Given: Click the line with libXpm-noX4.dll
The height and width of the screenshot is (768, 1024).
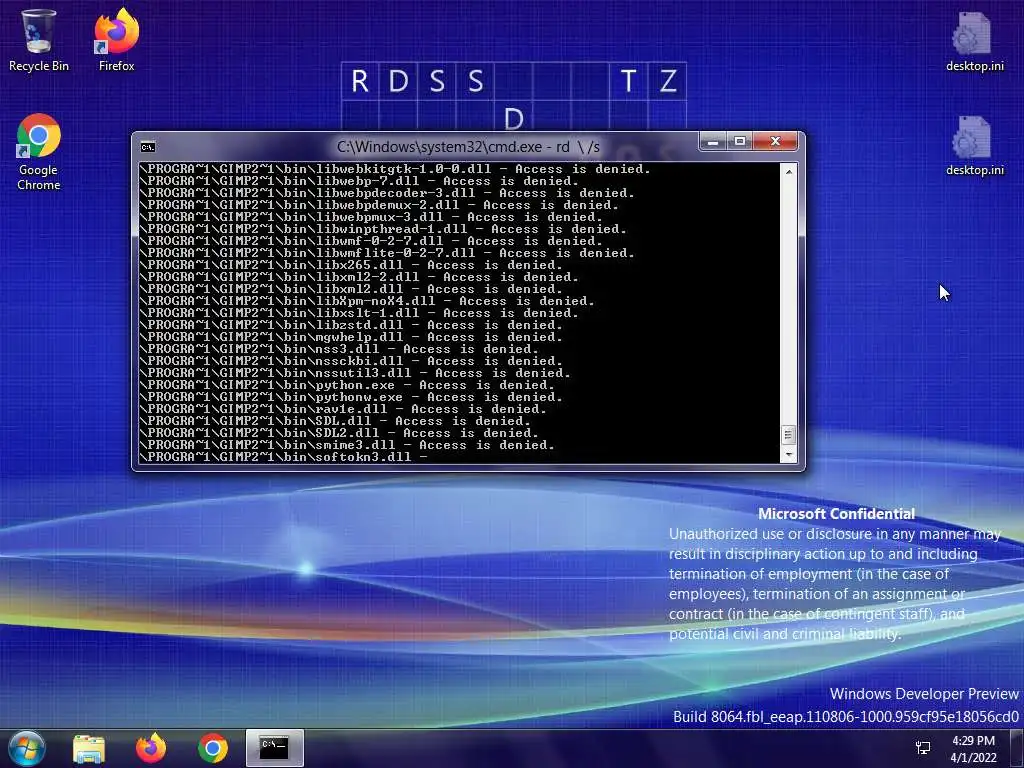Looking at the screenshot, I should (x=367, y=301).
